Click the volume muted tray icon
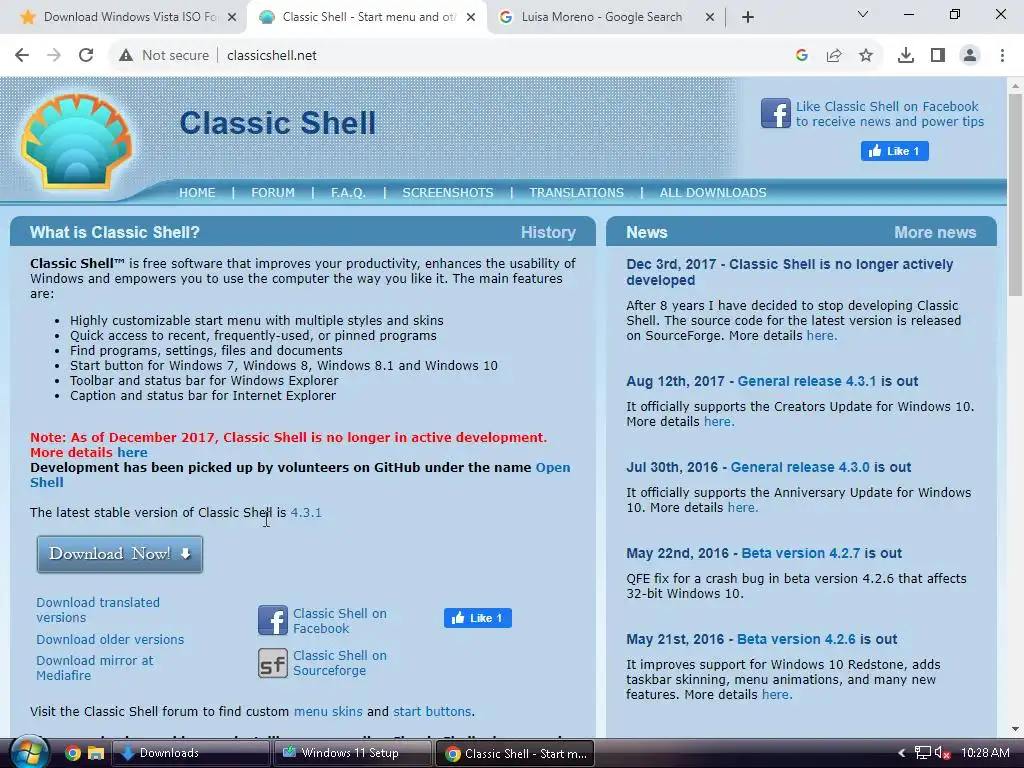 (x=942, y=753)
